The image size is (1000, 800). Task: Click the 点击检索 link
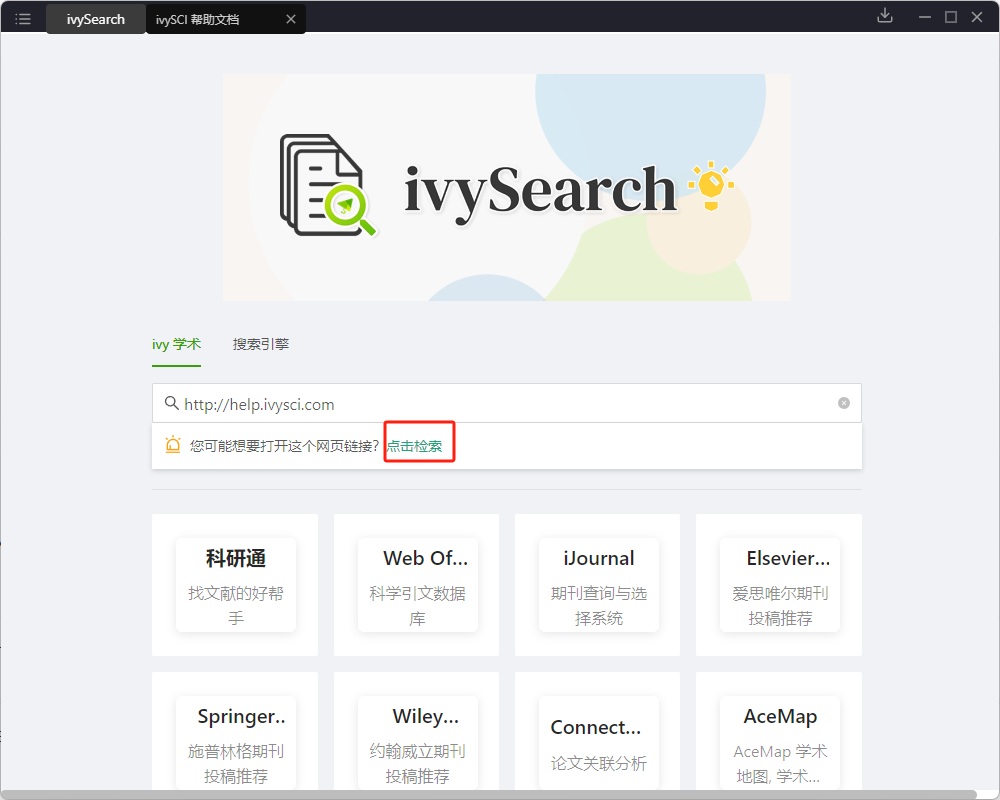tap(415, 446)
